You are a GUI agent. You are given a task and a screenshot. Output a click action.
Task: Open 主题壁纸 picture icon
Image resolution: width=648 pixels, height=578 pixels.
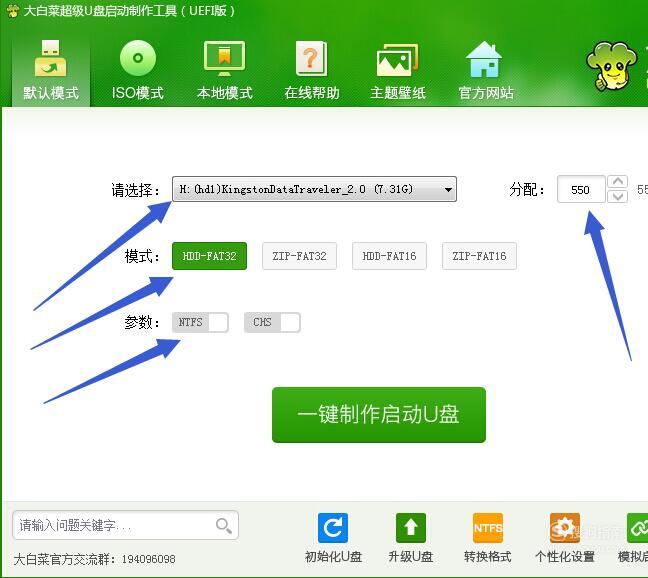398,70
